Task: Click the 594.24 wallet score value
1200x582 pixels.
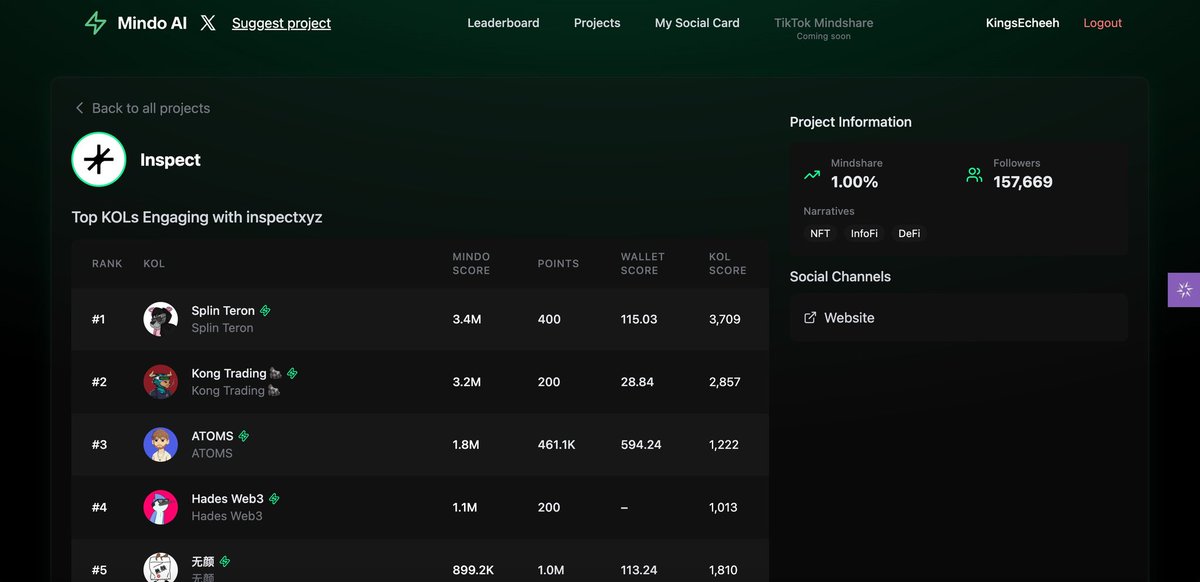Action: pos(641,445)
